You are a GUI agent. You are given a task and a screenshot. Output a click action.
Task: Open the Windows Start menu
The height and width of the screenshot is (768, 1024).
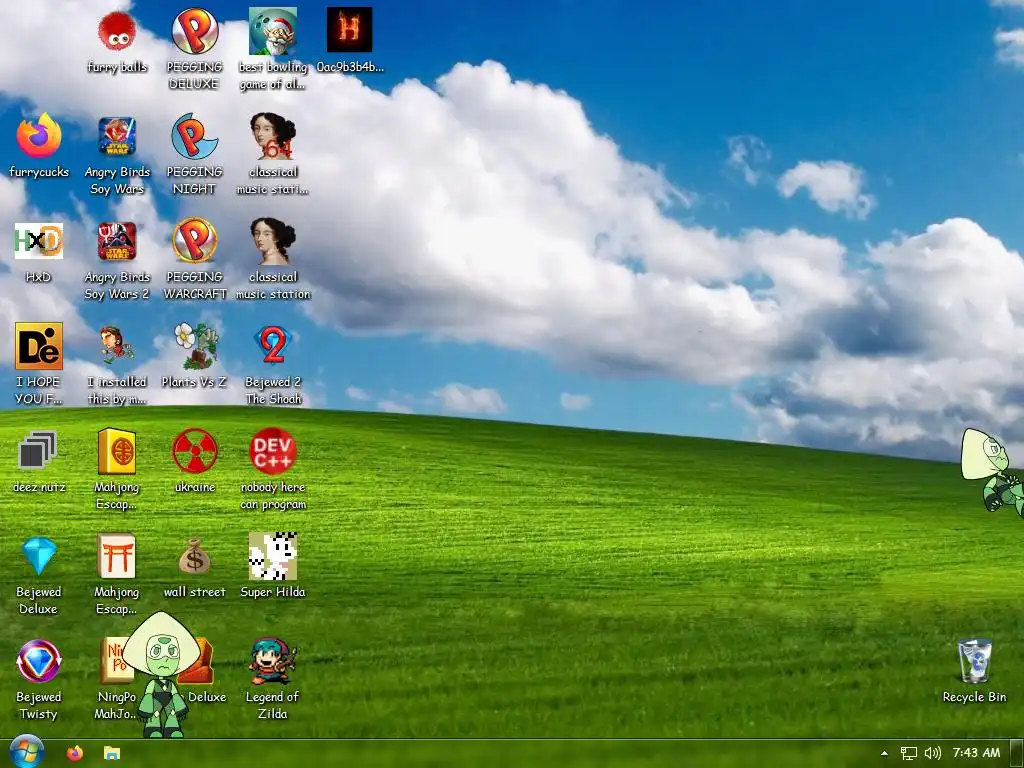(27, 752)
